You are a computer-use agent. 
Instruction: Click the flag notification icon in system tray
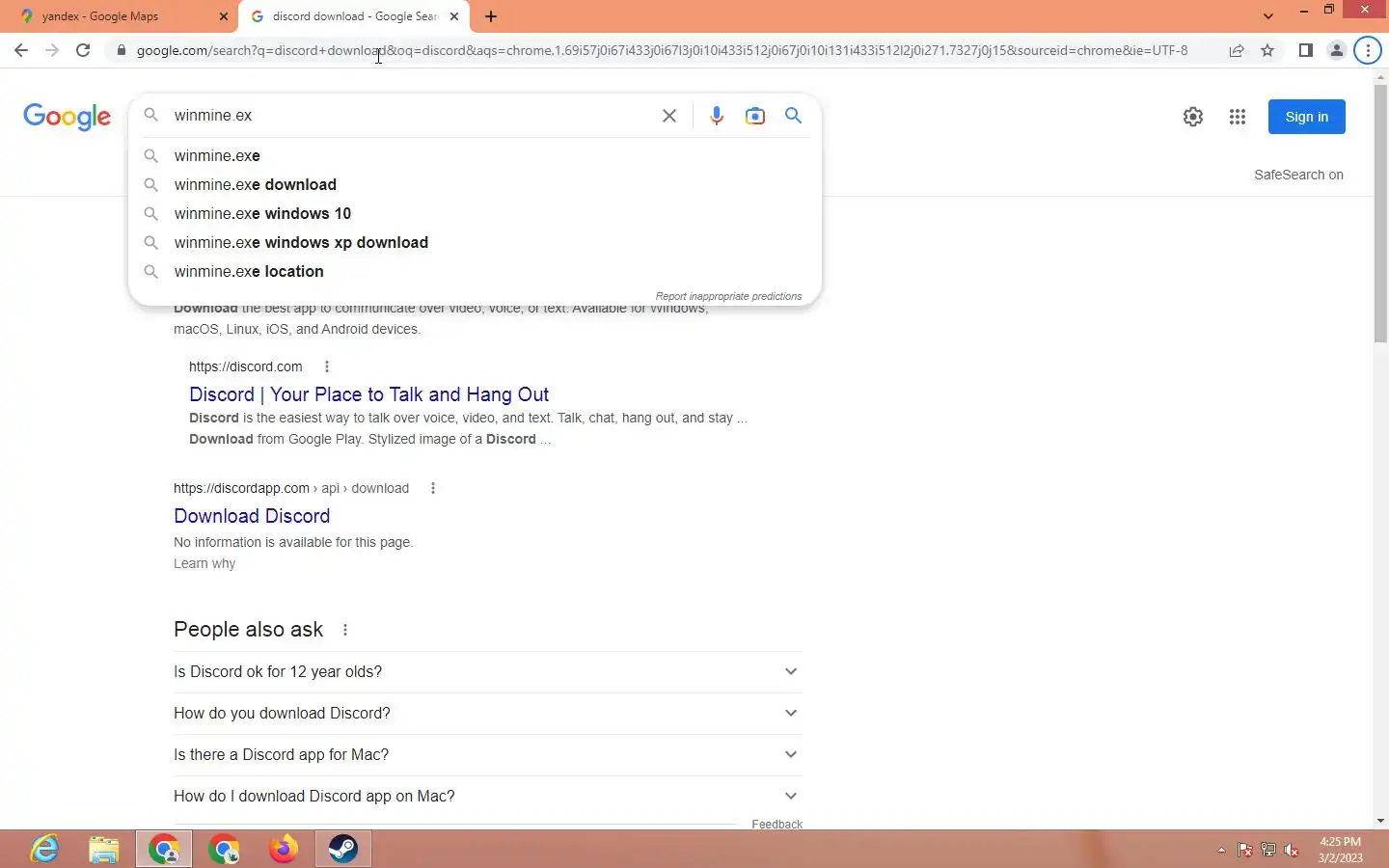1244,850
